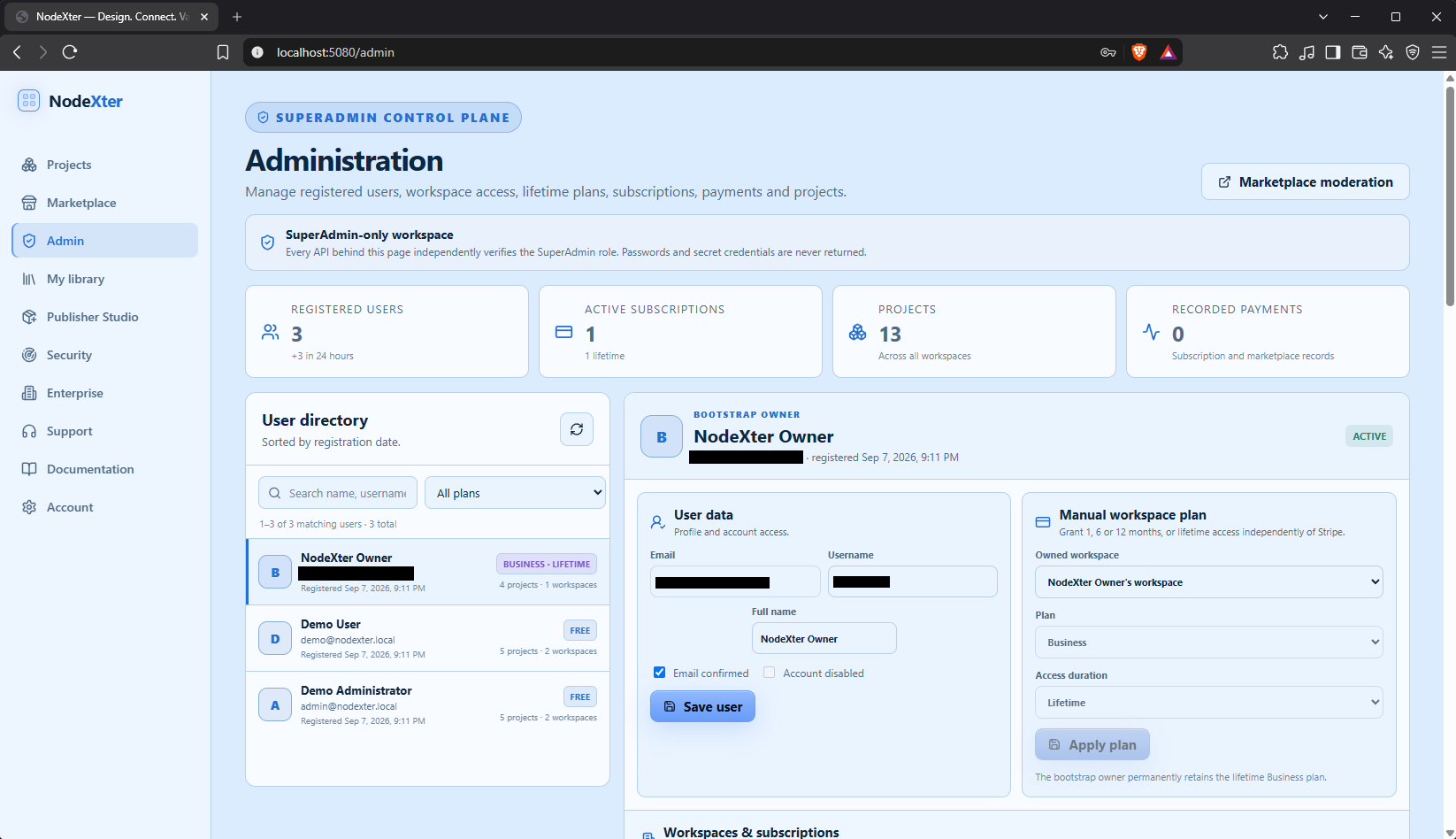Click the Publisher Studio icon
1456x839 pixels.
tap(29, 317)
